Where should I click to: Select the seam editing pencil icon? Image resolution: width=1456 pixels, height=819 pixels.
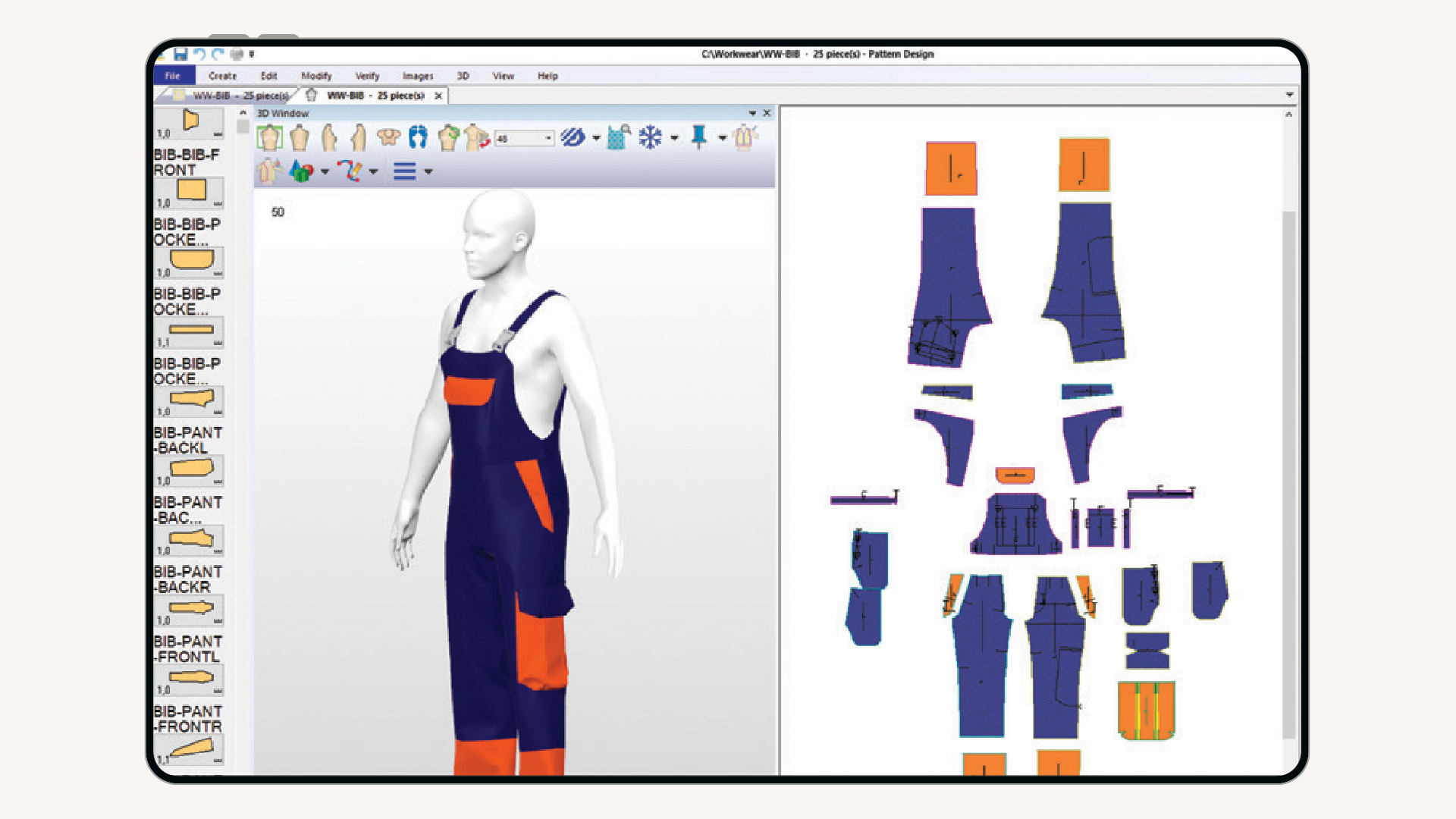pos(350,172)
